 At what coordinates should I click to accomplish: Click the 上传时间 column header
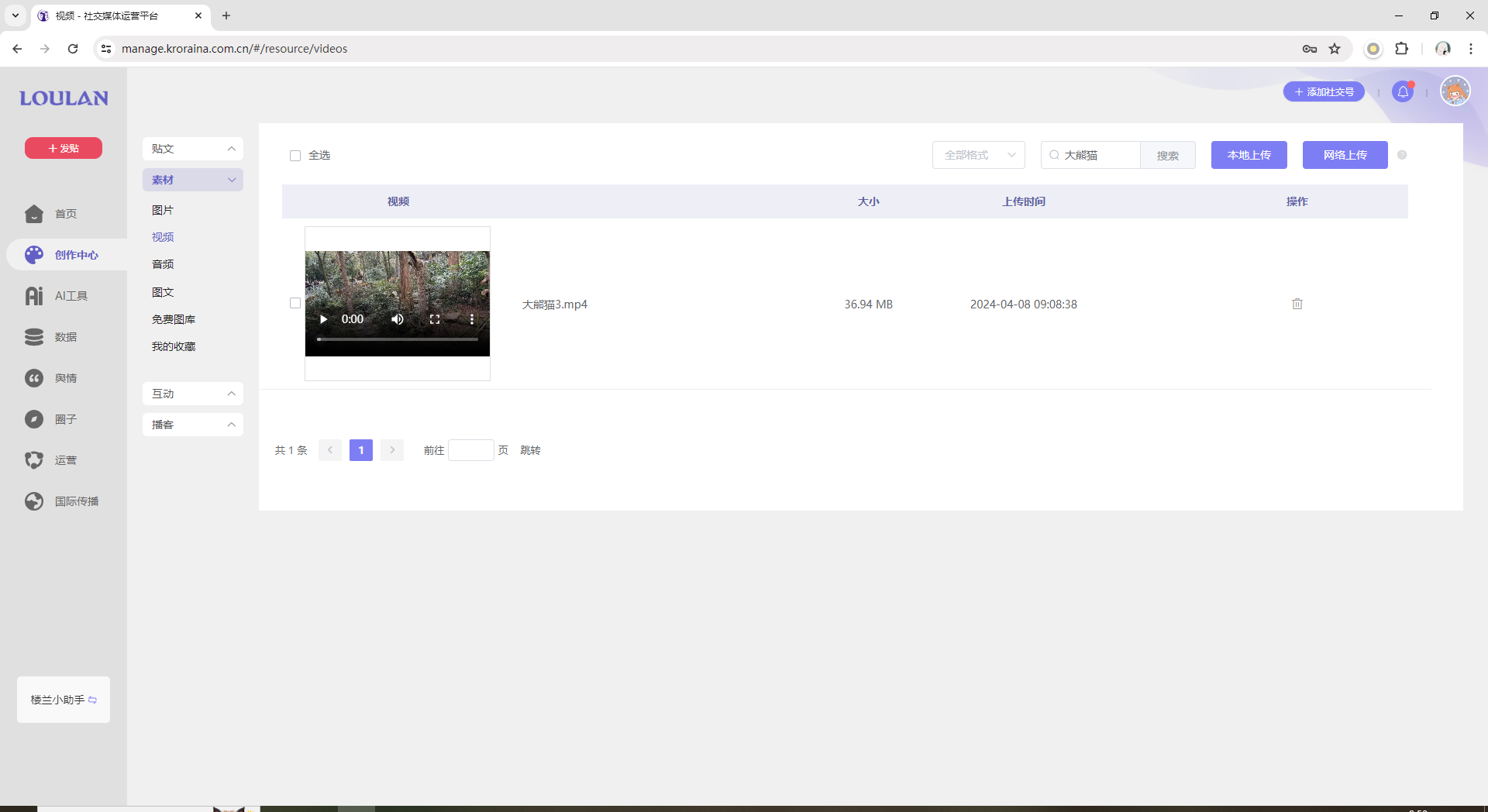(x=1023, y=201)
